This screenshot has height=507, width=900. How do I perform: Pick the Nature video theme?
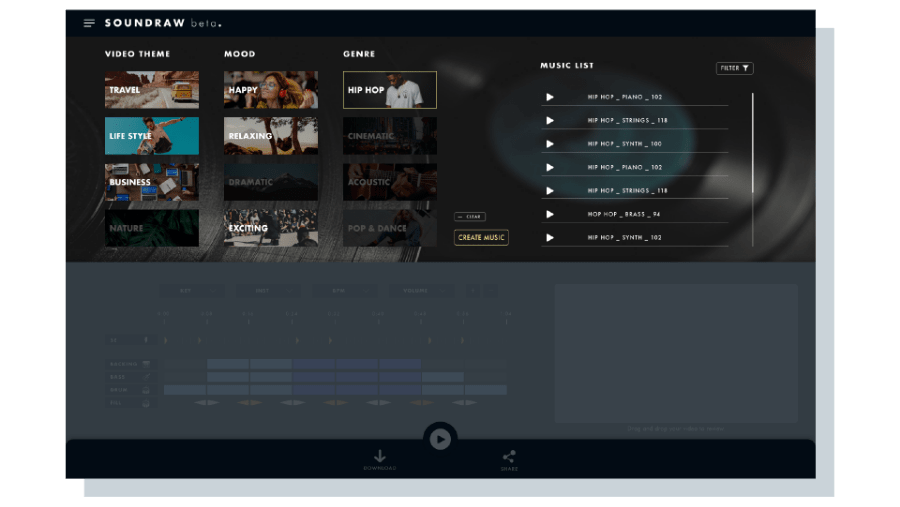point(152,228)
